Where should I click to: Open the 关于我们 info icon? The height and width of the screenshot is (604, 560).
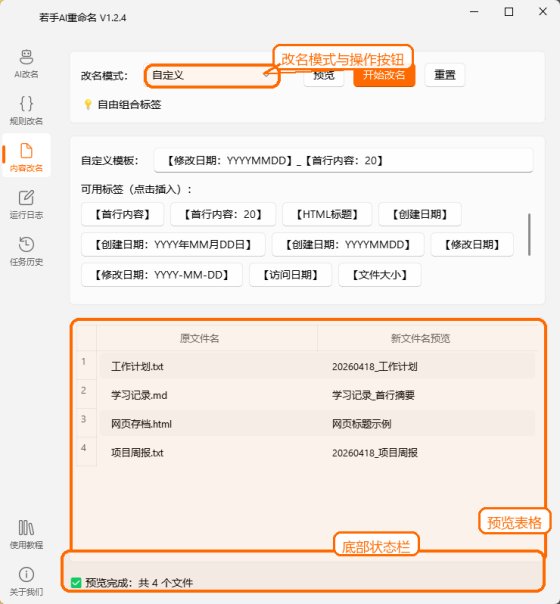[26, 575]
